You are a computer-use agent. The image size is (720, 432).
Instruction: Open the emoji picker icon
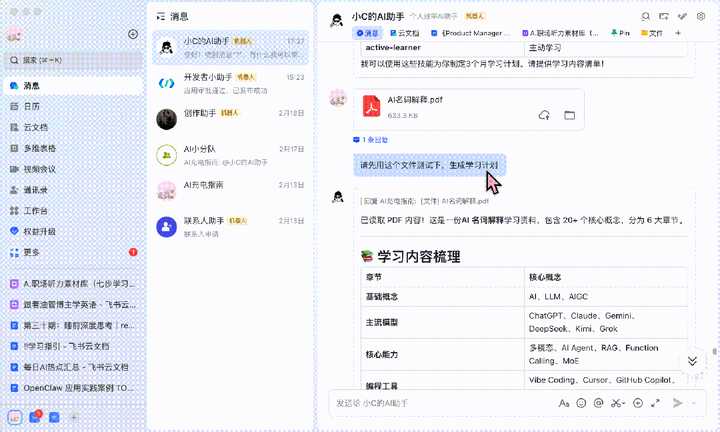pyautogui.click(x=581, y=403)
